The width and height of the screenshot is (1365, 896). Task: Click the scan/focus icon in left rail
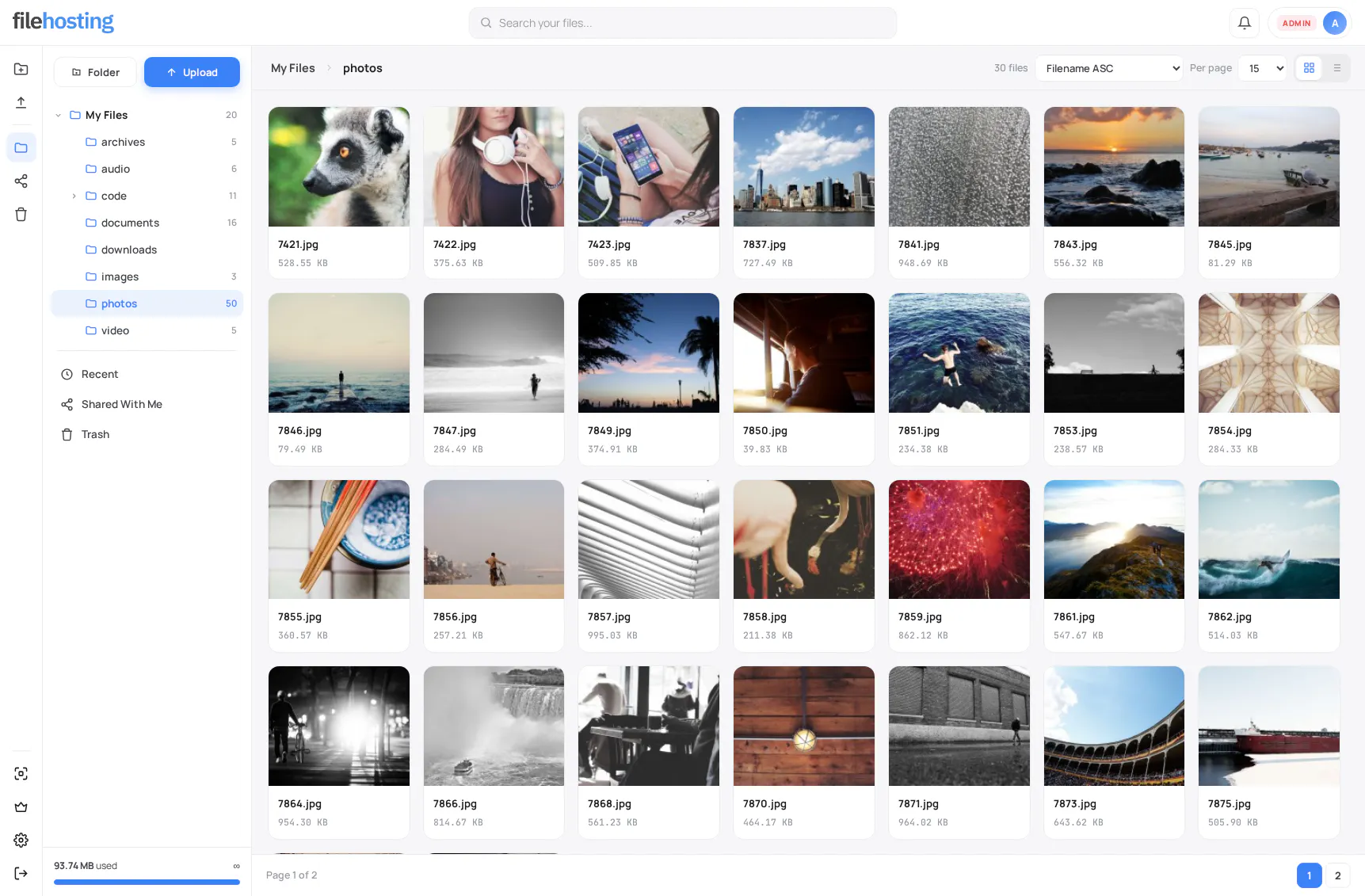[21, 773]
